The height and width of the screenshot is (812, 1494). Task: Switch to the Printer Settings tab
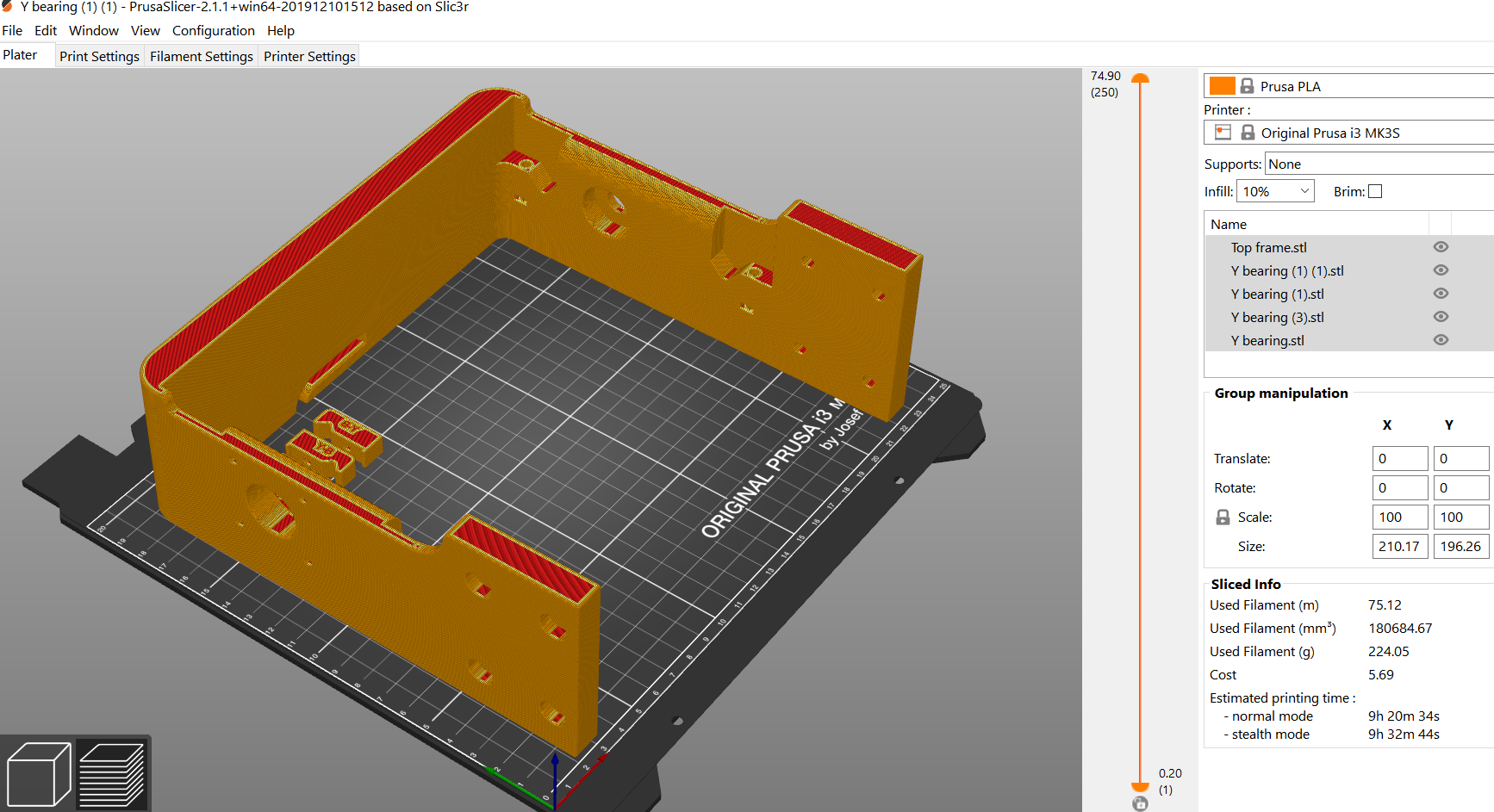pos(309,57)
